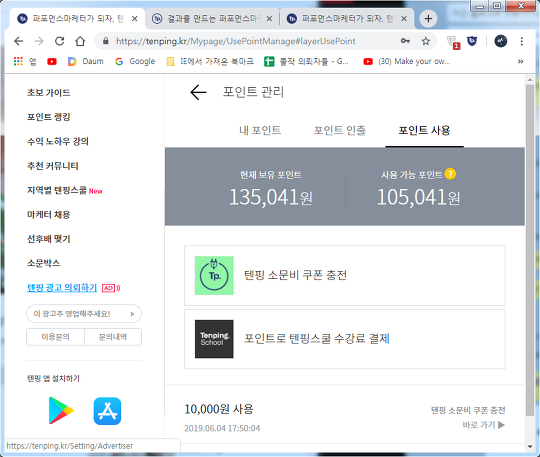This screenshot has height=457, width=540.
Task: Click 바로 가기 link
Action: [484, 425]
